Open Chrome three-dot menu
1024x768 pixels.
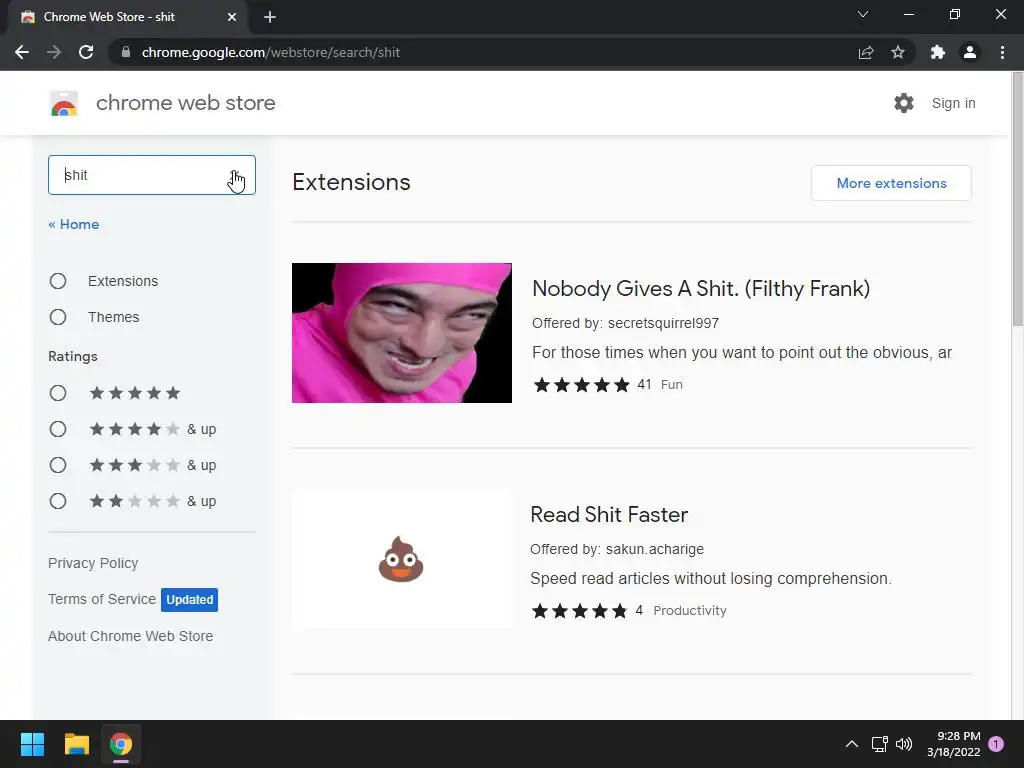[x=1002, y=52]
